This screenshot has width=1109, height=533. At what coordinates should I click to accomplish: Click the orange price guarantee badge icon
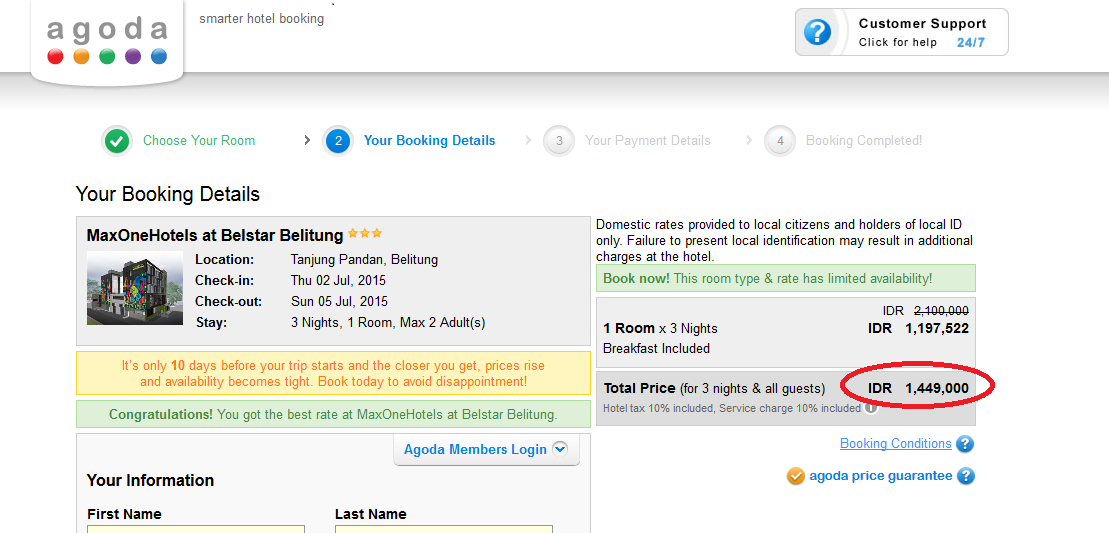[x=796, y=476]
